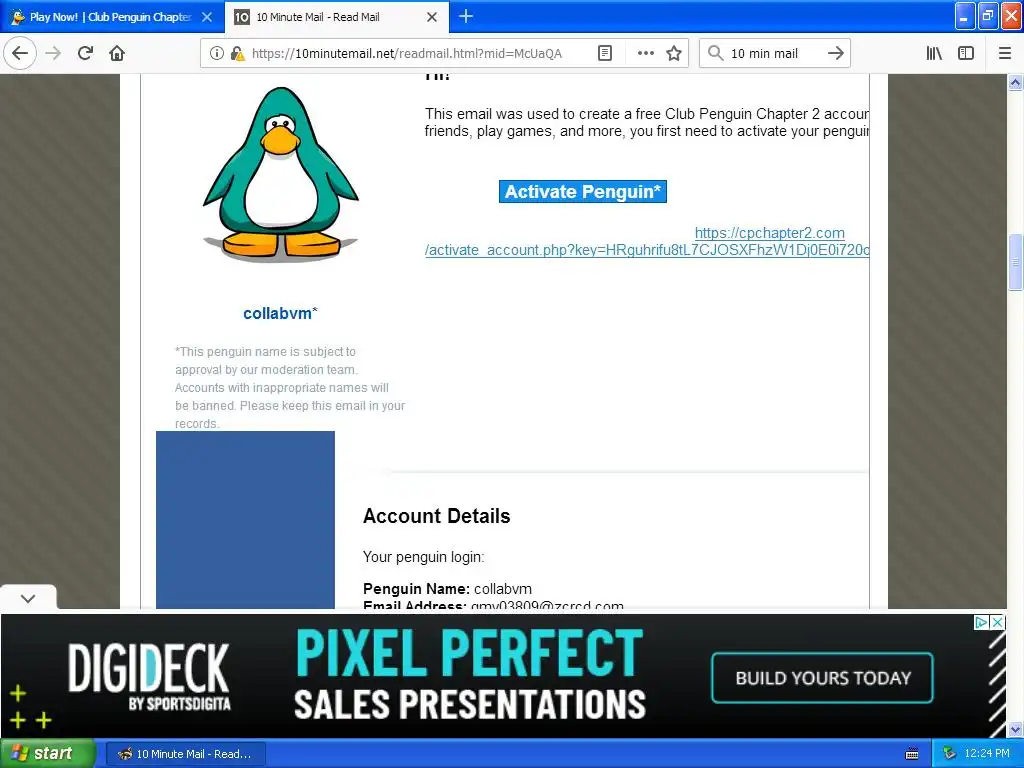Image resolution: width=1024 pixels, height=768 pixels.
Task: Bookmark this page with the star
Action: tap(674, 54)
